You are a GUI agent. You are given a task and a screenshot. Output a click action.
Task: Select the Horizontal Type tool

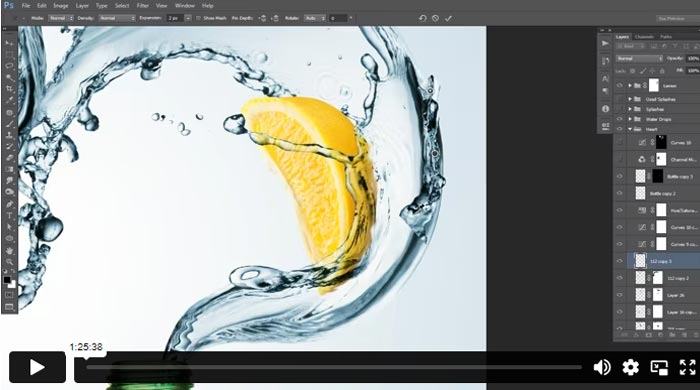tap(9, 216)
